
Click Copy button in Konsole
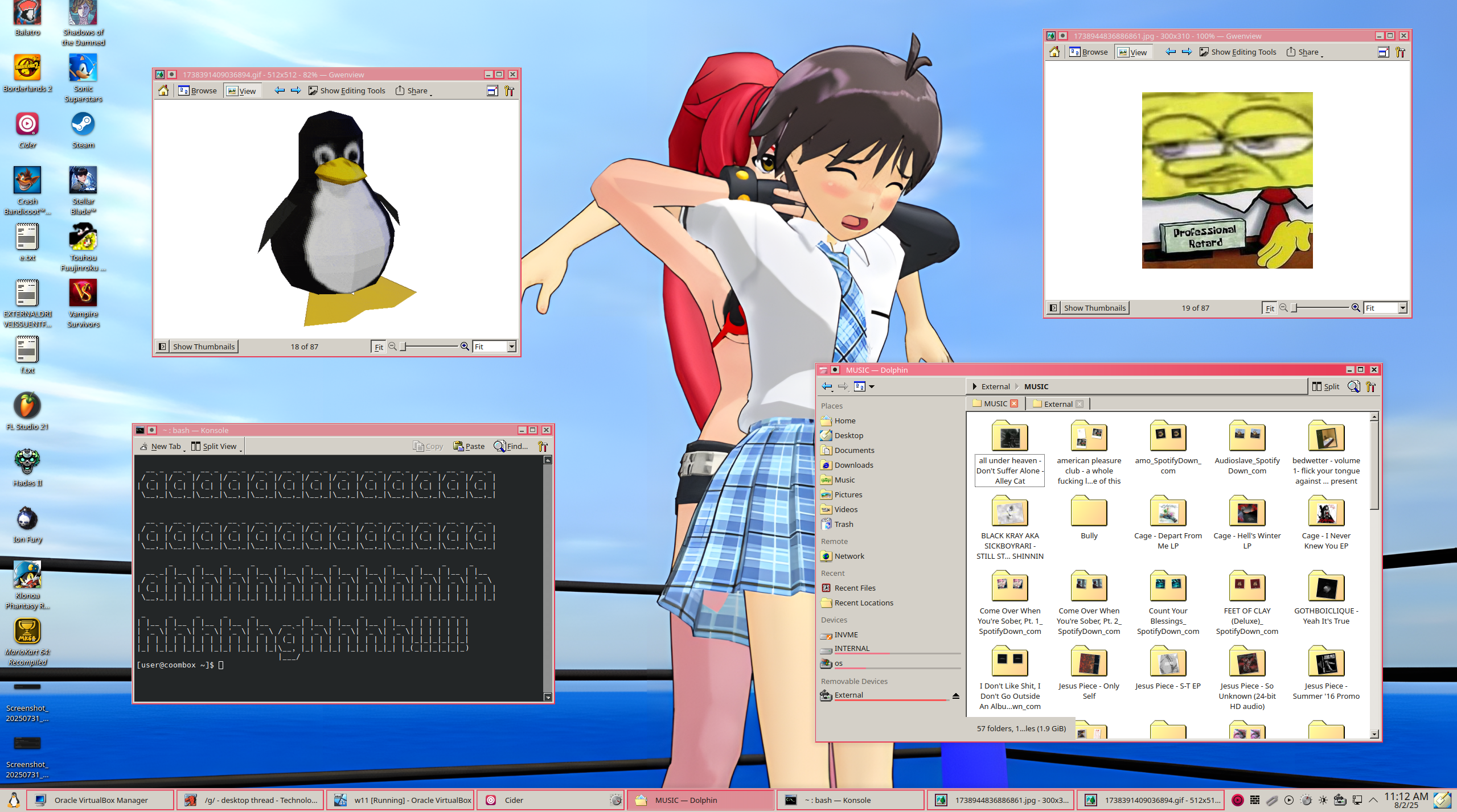428,446
